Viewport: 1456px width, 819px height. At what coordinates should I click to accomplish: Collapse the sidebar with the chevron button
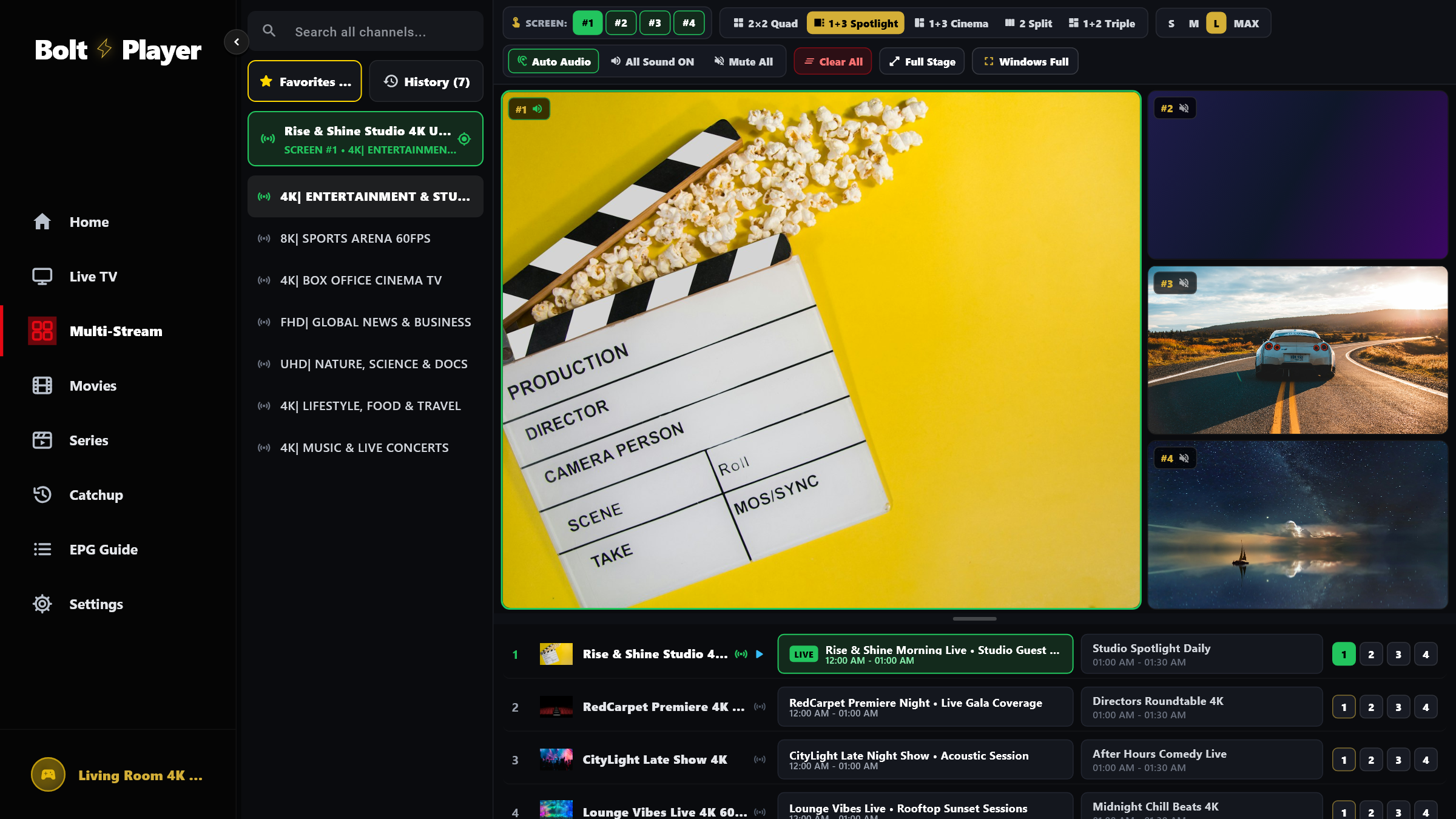(237, 42)
